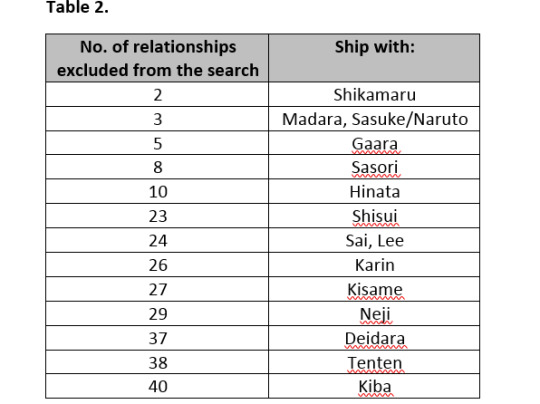Screen dimensions: 540x404
Task: Click the underlined word Sasori
Action: pos(375,167)
